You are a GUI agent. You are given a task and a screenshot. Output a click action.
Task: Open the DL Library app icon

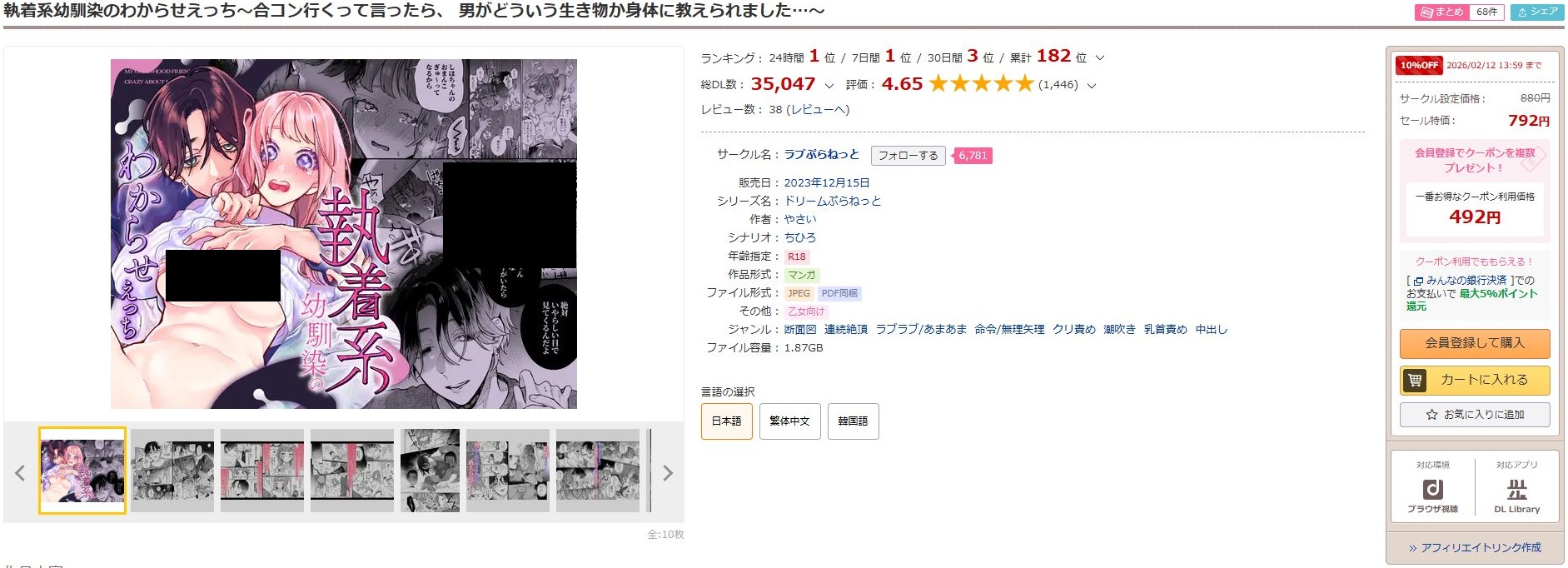pyautogui.click(x=1517, y=489)
